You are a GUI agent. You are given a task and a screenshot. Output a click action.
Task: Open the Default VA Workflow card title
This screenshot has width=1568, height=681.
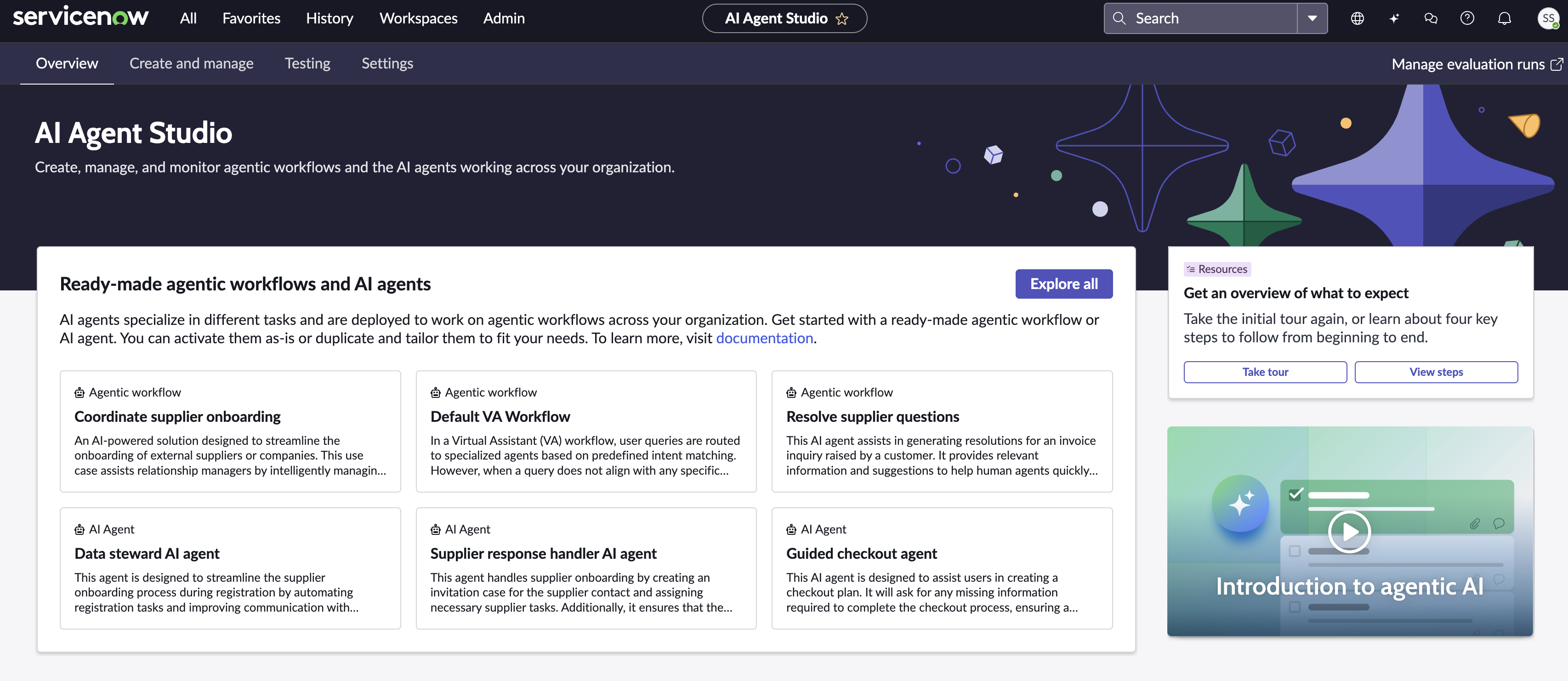500,416
